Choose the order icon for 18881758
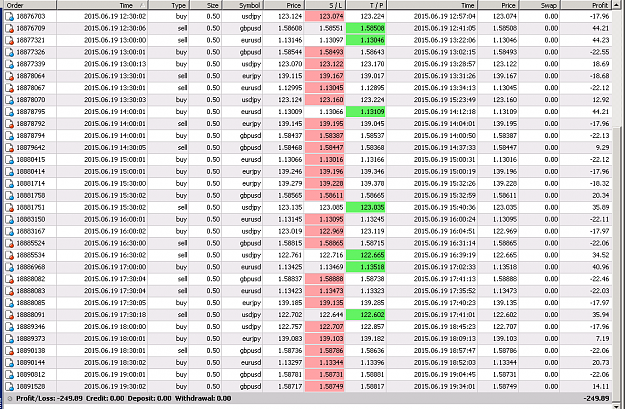Image resolution: width=625 pixels, height=409 pixels. [9, 196]
